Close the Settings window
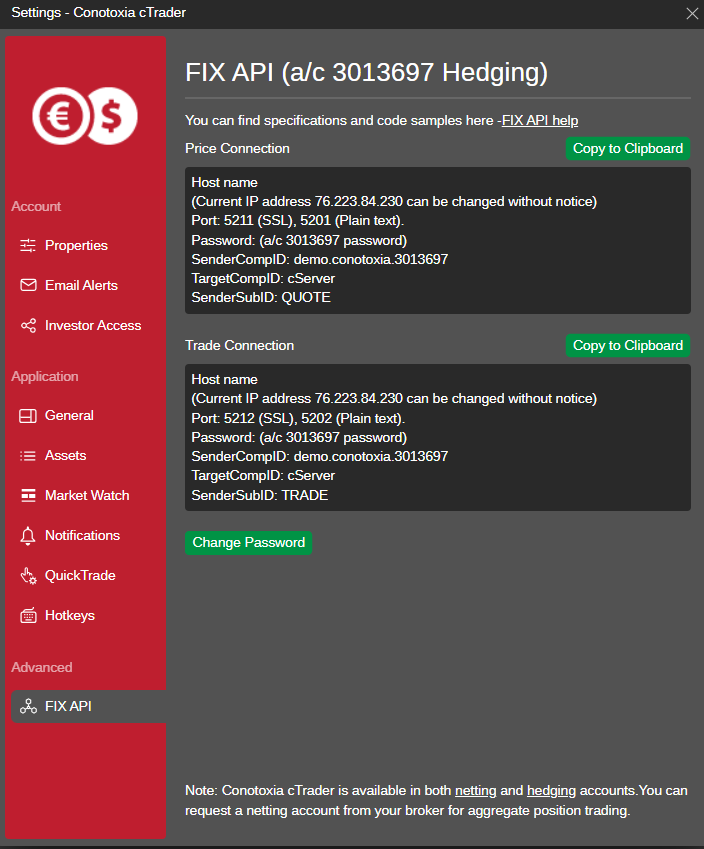Image resolution: width=704 pixels, height=849 pixels. click(x=692, y=14)
